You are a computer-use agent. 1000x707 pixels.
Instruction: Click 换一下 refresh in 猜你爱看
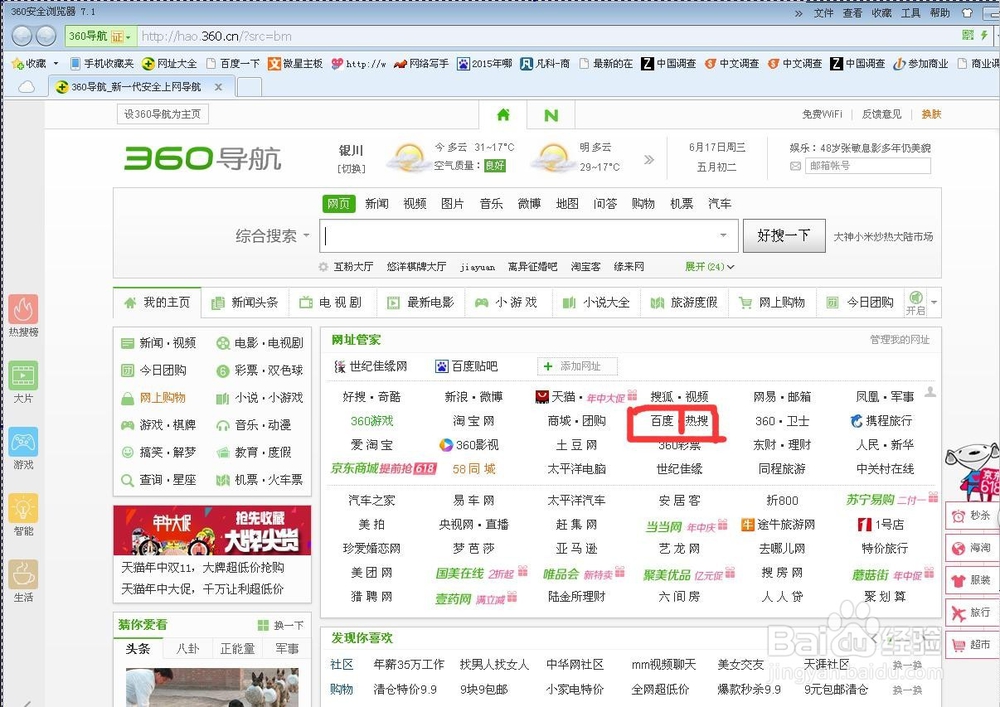pyautogui.click(x=281, y=625)
